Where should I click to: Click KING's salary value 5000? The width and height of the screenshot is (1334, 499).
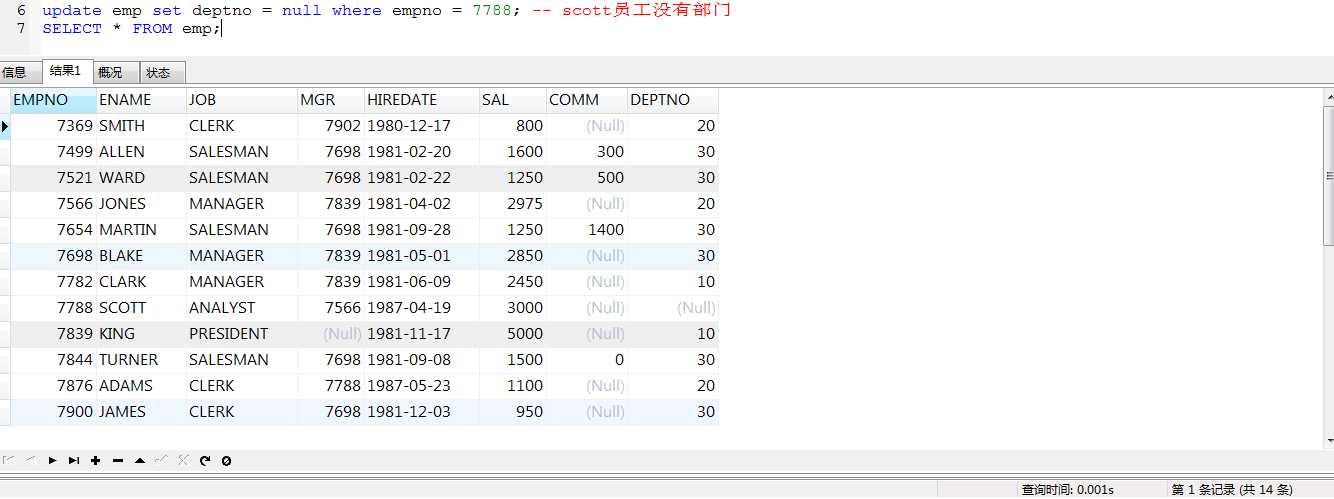[513, 334]
